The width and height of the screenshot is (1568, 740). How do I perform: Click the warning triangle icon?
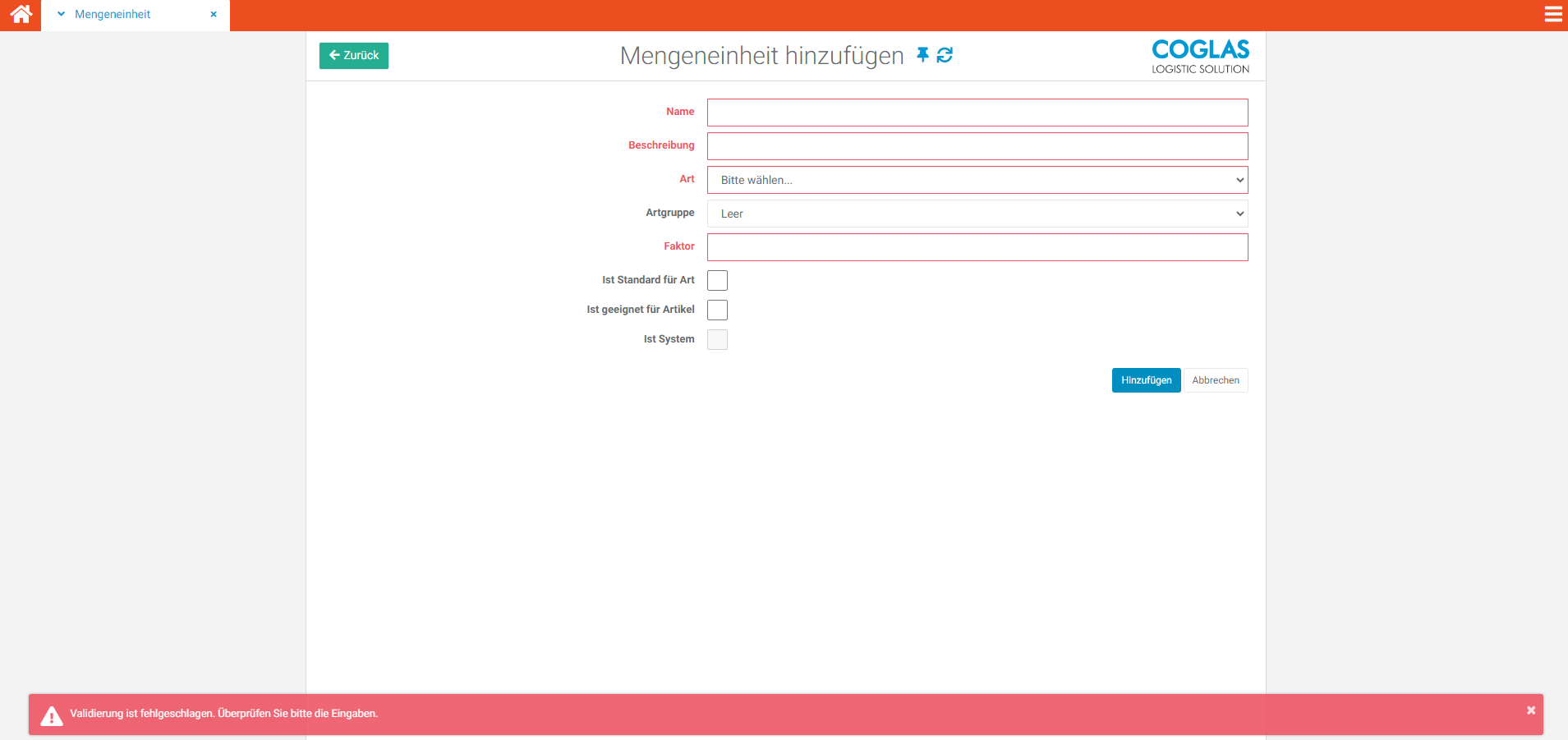point(52,716)
